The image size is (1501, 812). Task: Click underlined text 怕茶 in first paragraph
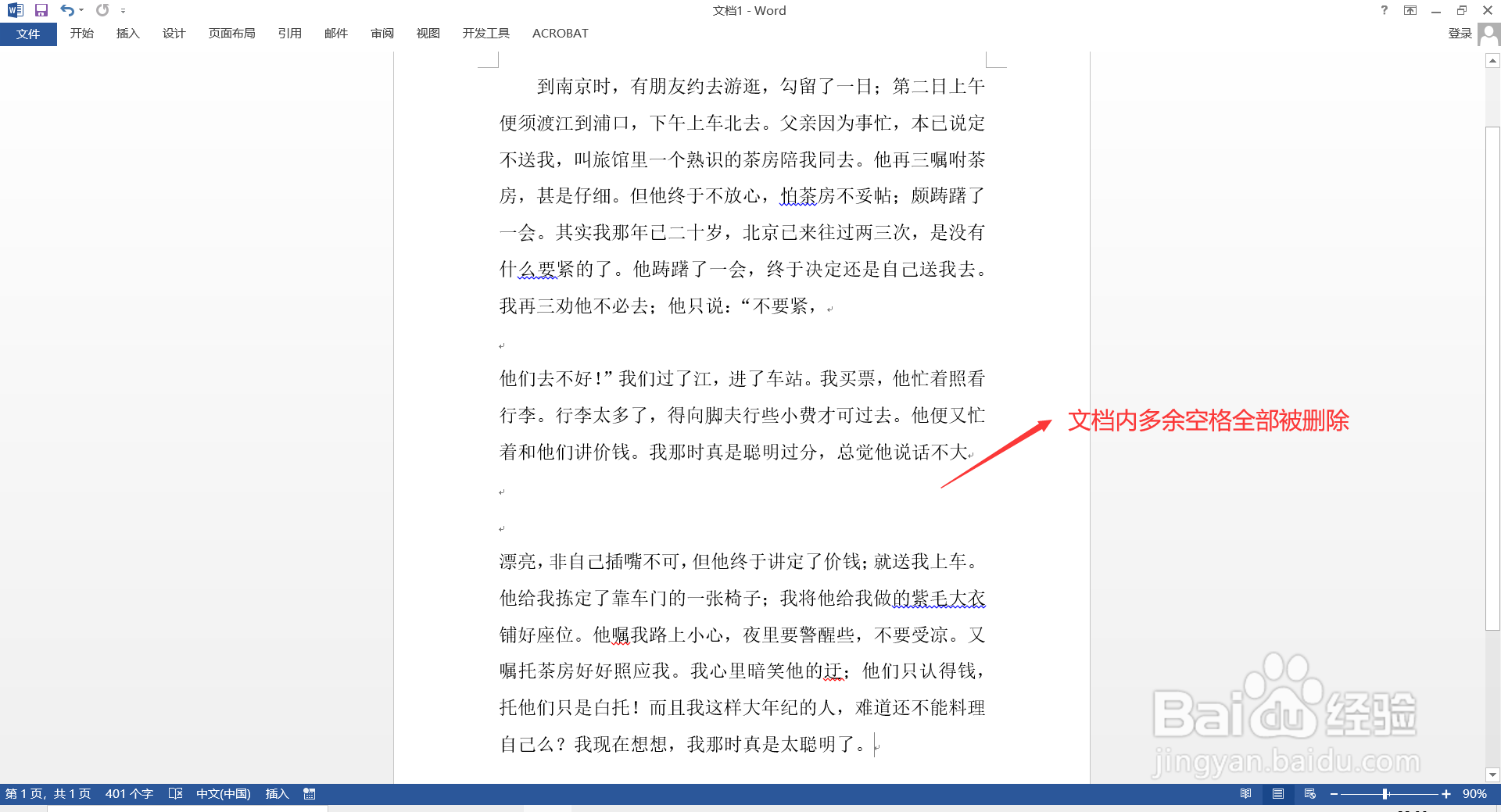[x=798, y=196]
